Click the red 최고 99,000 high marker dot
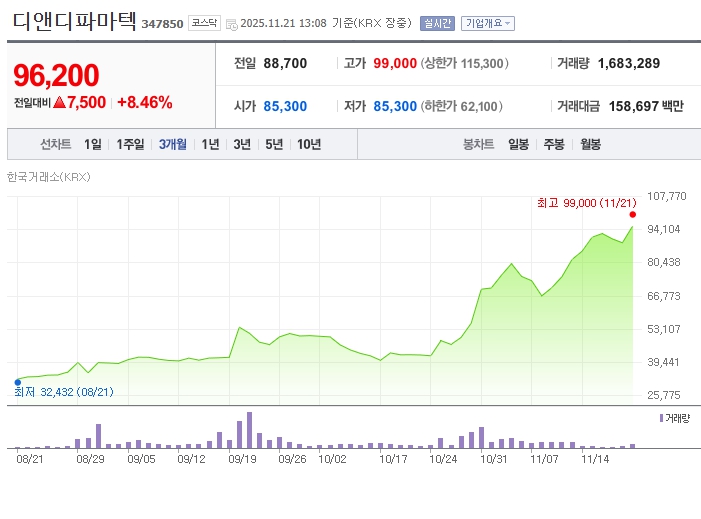Screen dimensions: 701x519 [x=633, y=214]
